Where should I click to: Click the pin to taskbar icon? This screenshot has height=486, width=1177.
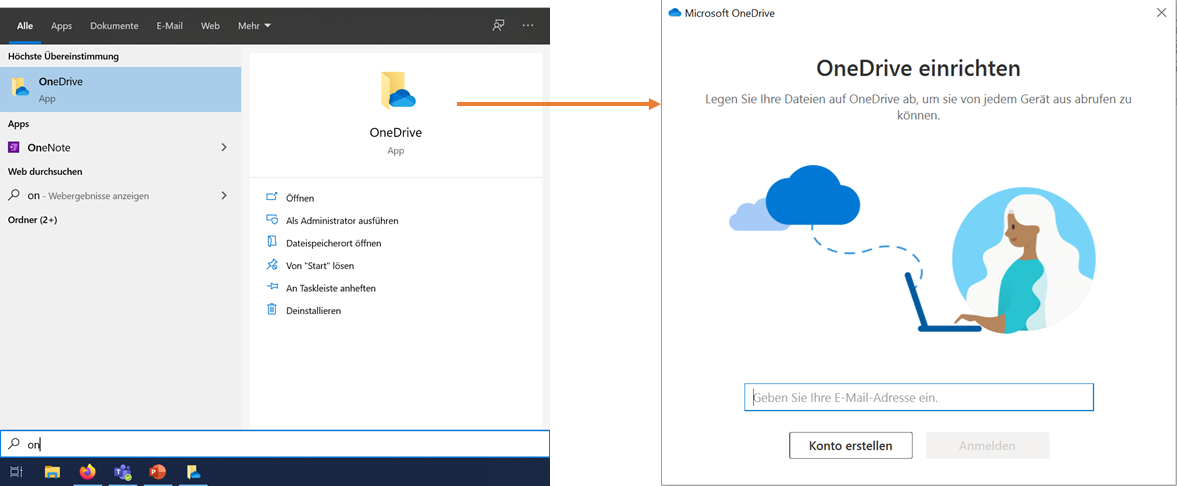pyautogui.click(x=272, y=288)
